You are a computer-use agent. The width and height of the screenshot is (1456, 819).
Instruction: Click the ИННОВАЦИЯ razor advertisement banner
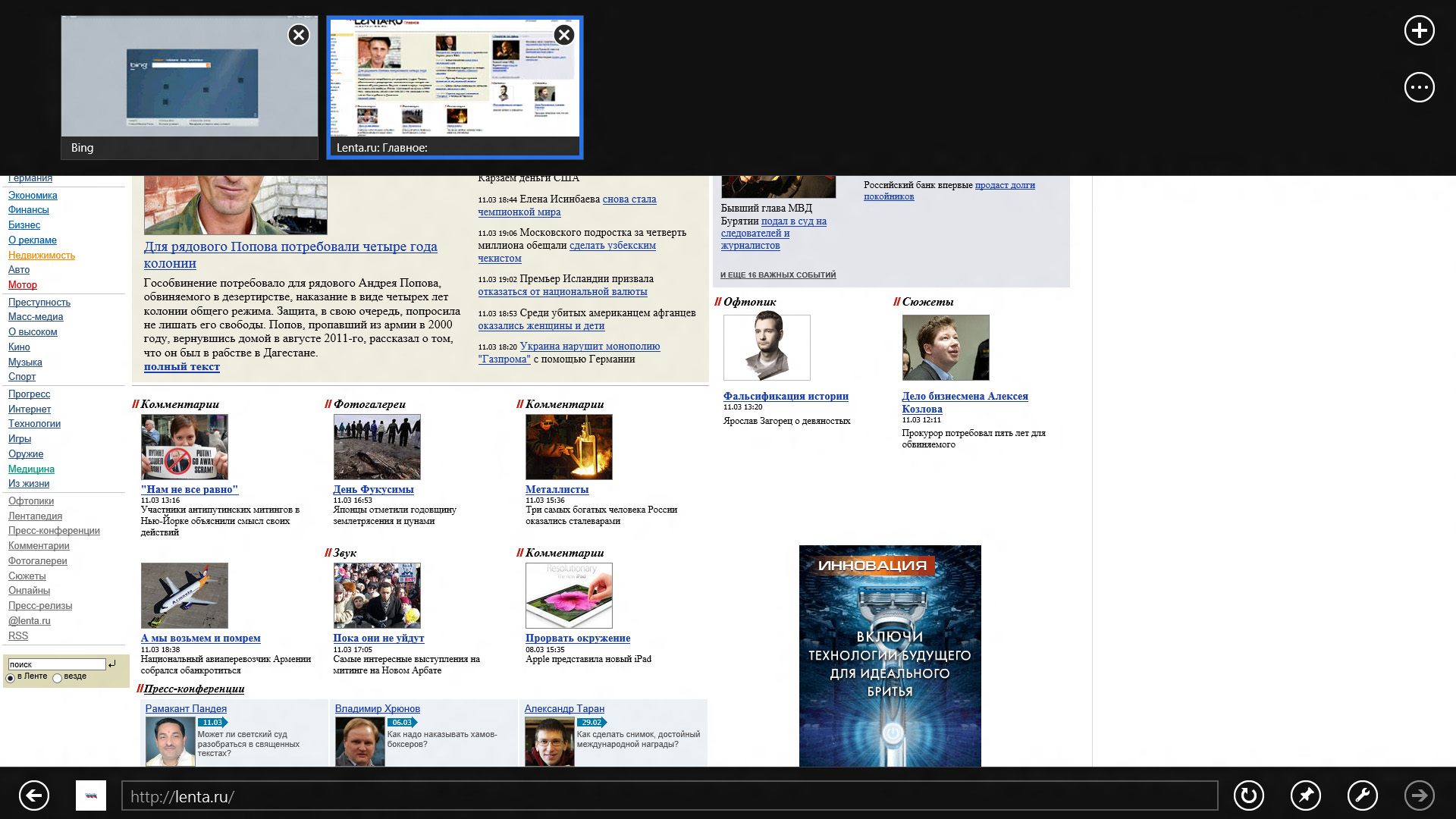[890, 656]
